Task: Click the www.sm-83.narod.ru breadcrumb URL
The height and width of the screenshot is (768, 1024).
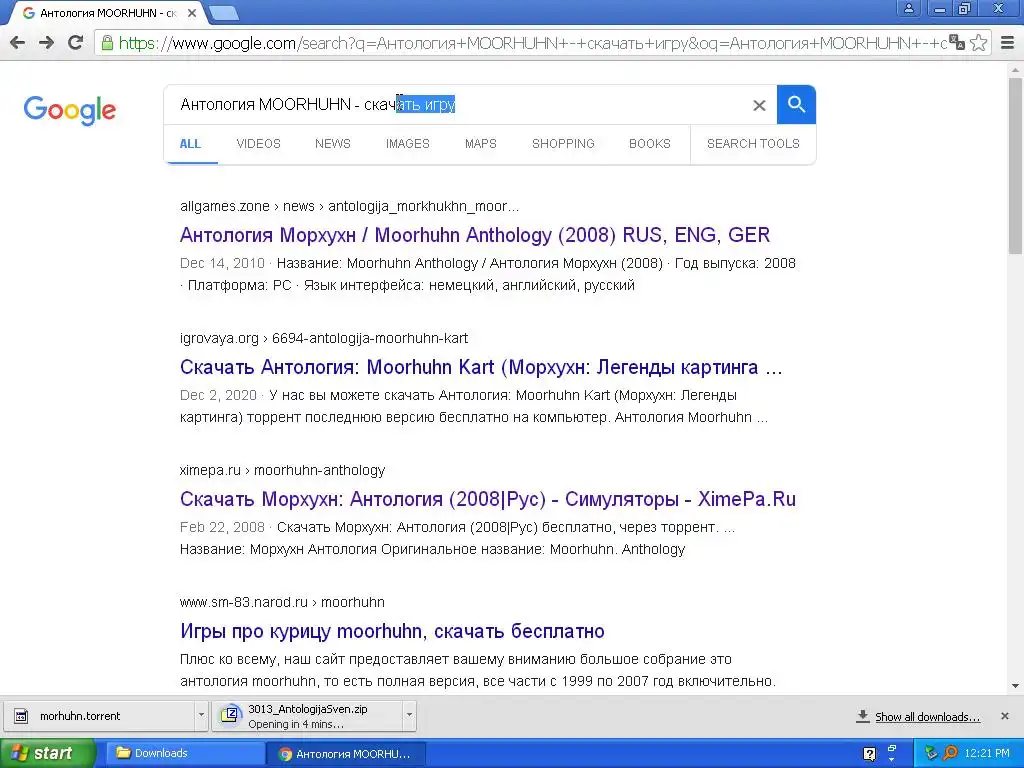Action: point(282,602)
